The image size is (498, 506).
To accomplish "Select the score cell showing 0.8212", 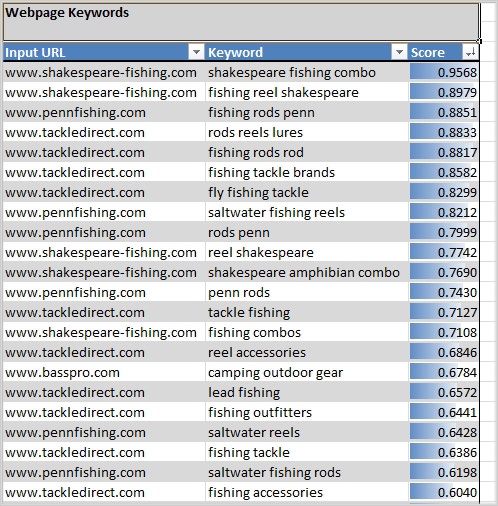I will click(444, 212).
